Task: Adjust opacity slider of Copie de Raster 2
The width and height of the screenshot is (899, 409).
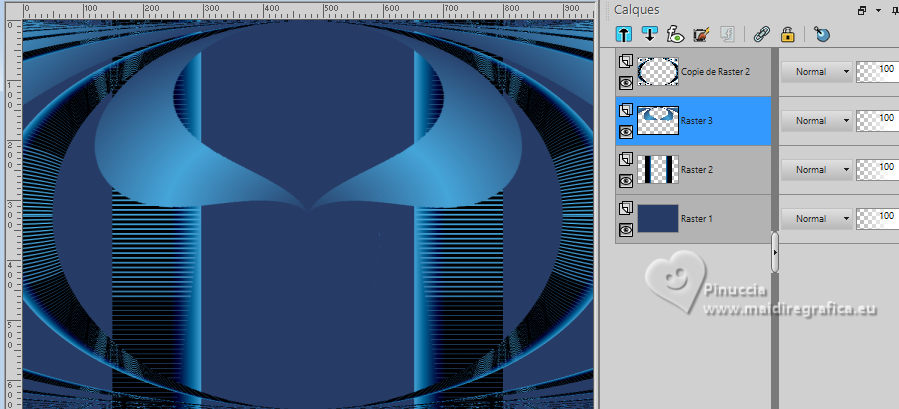Action: tap(877, 72)
